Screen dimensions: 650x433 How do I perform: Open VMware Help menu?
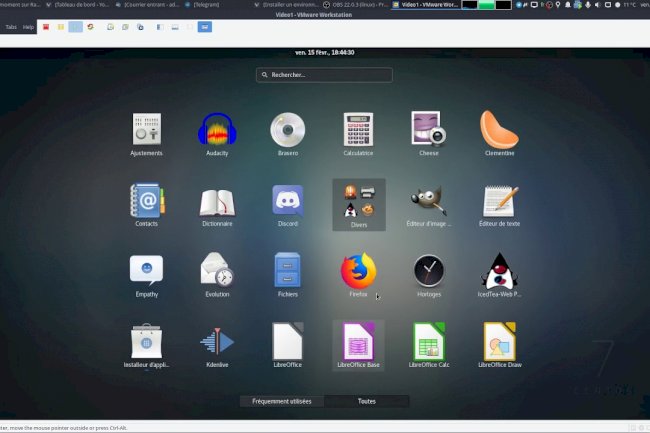28,27
